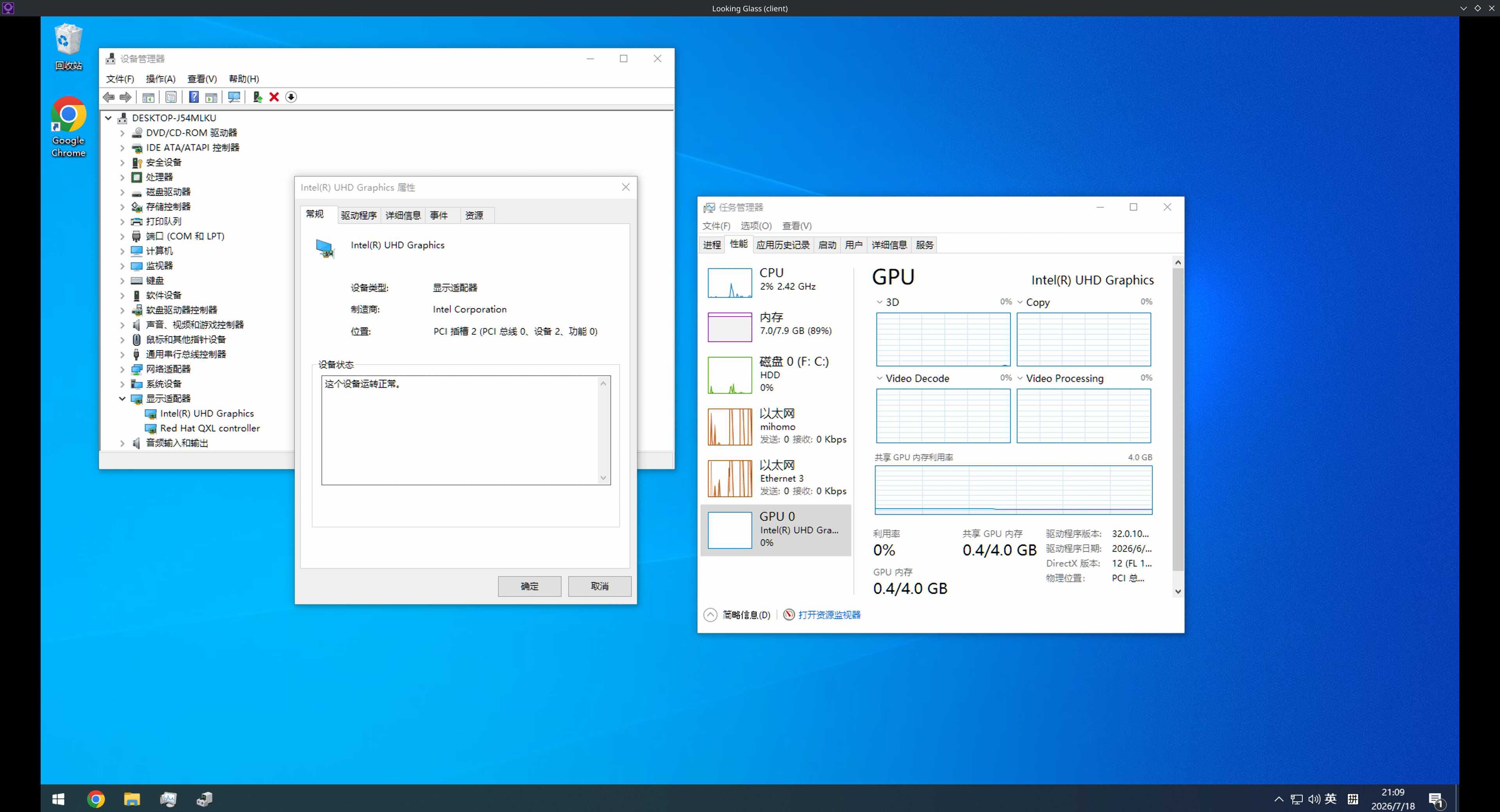Click the blue Help icon in Device Manager
The image size is (1500, 812).
click(194, 97)
